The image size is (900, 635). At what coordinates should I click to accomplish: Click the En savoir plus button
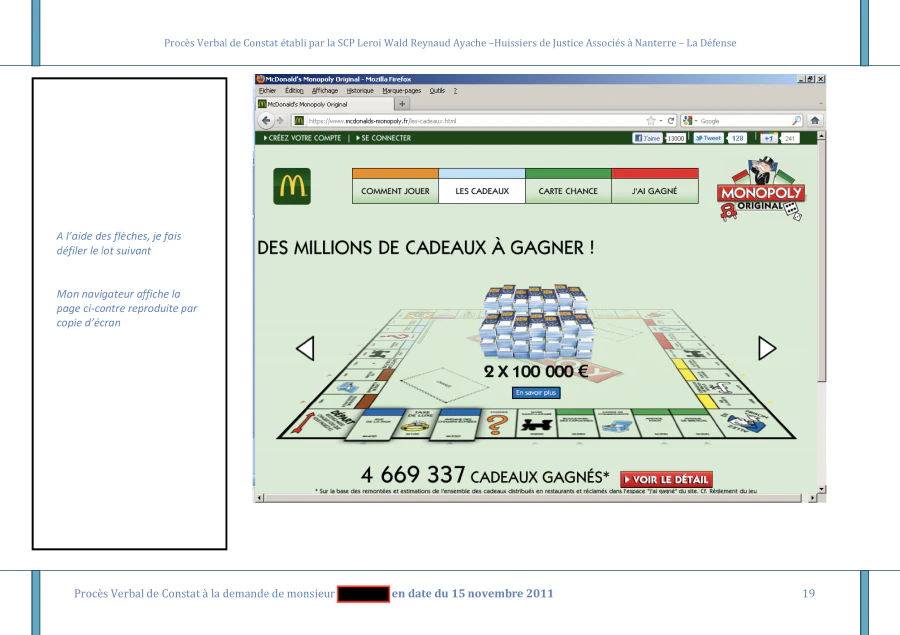[537, 393]
